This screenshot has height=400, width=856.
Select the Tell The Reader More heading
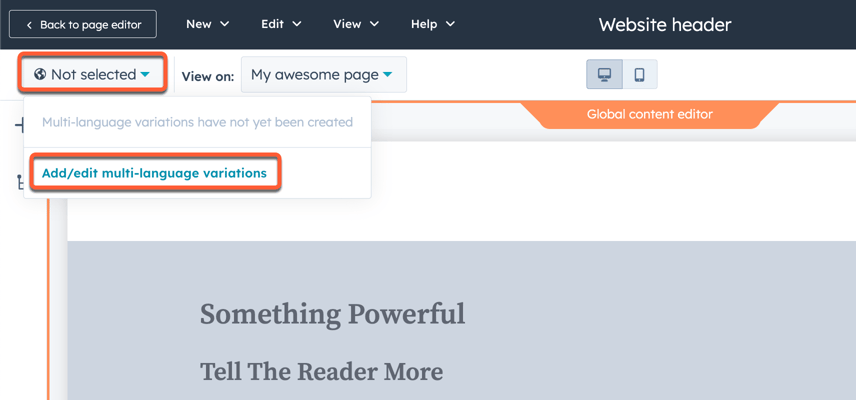tap(322, 371)
